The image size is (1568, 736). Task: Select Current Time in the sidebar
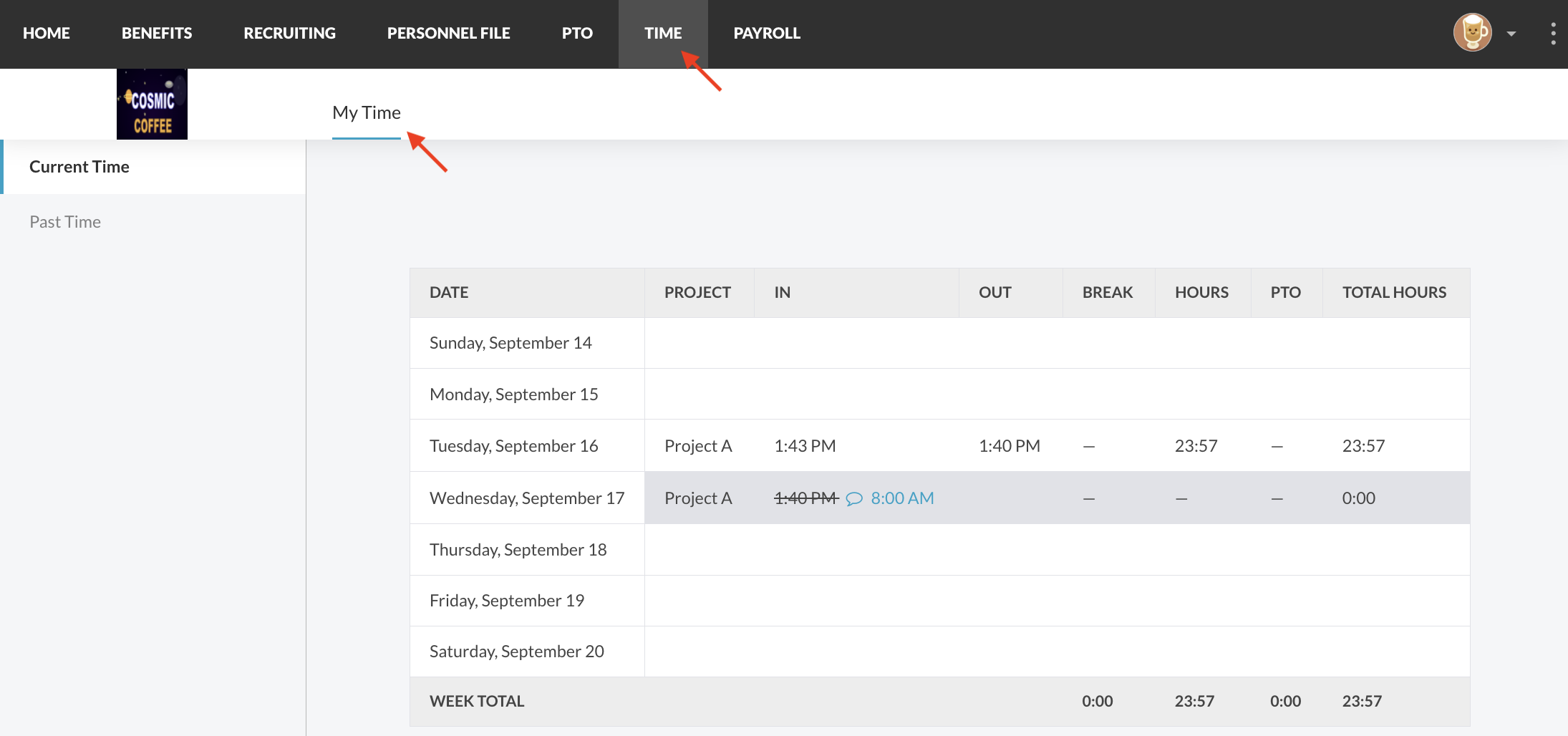point(79,167)
